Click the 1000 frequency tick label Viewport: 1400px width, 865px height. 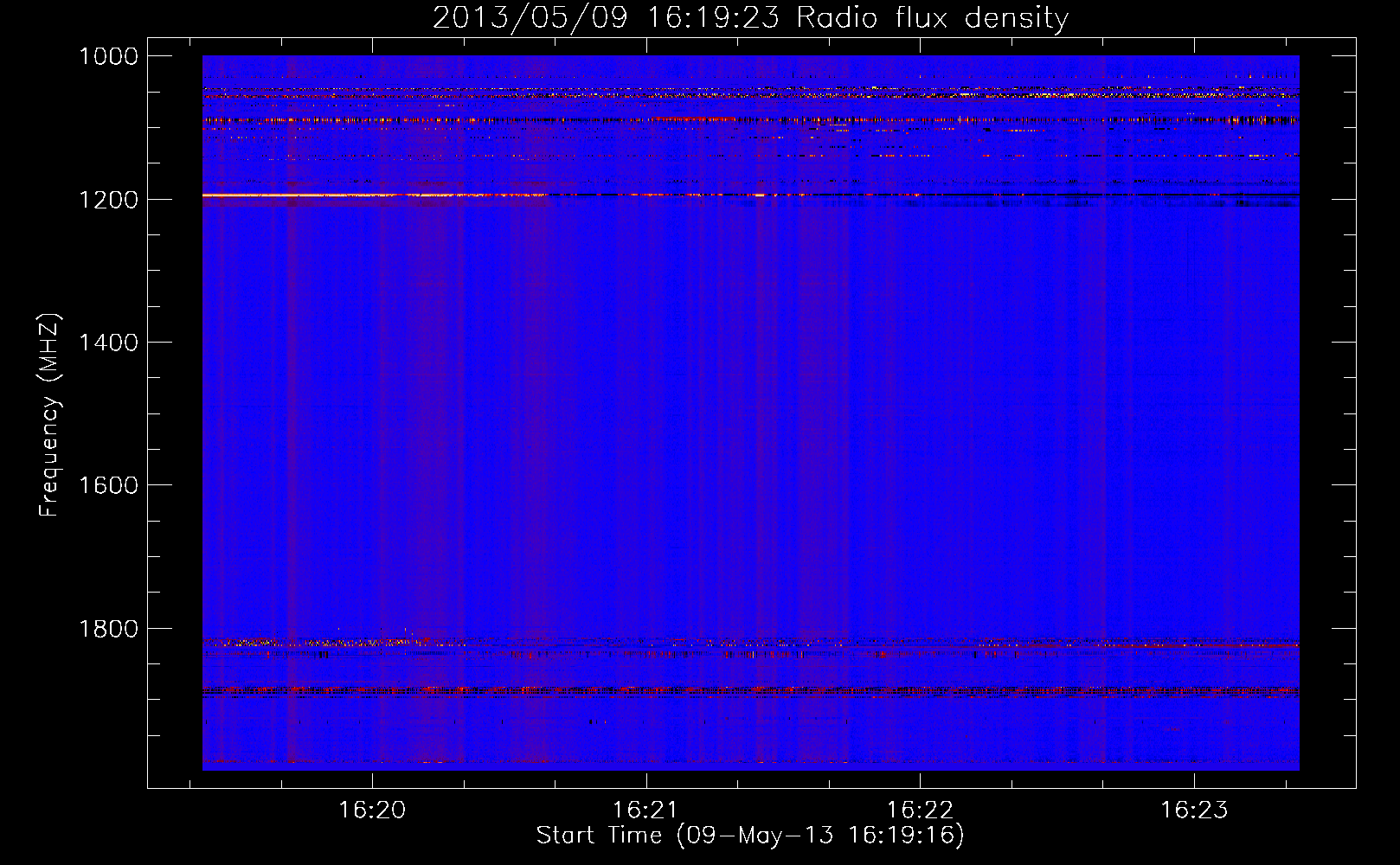[x=108, y=56]
